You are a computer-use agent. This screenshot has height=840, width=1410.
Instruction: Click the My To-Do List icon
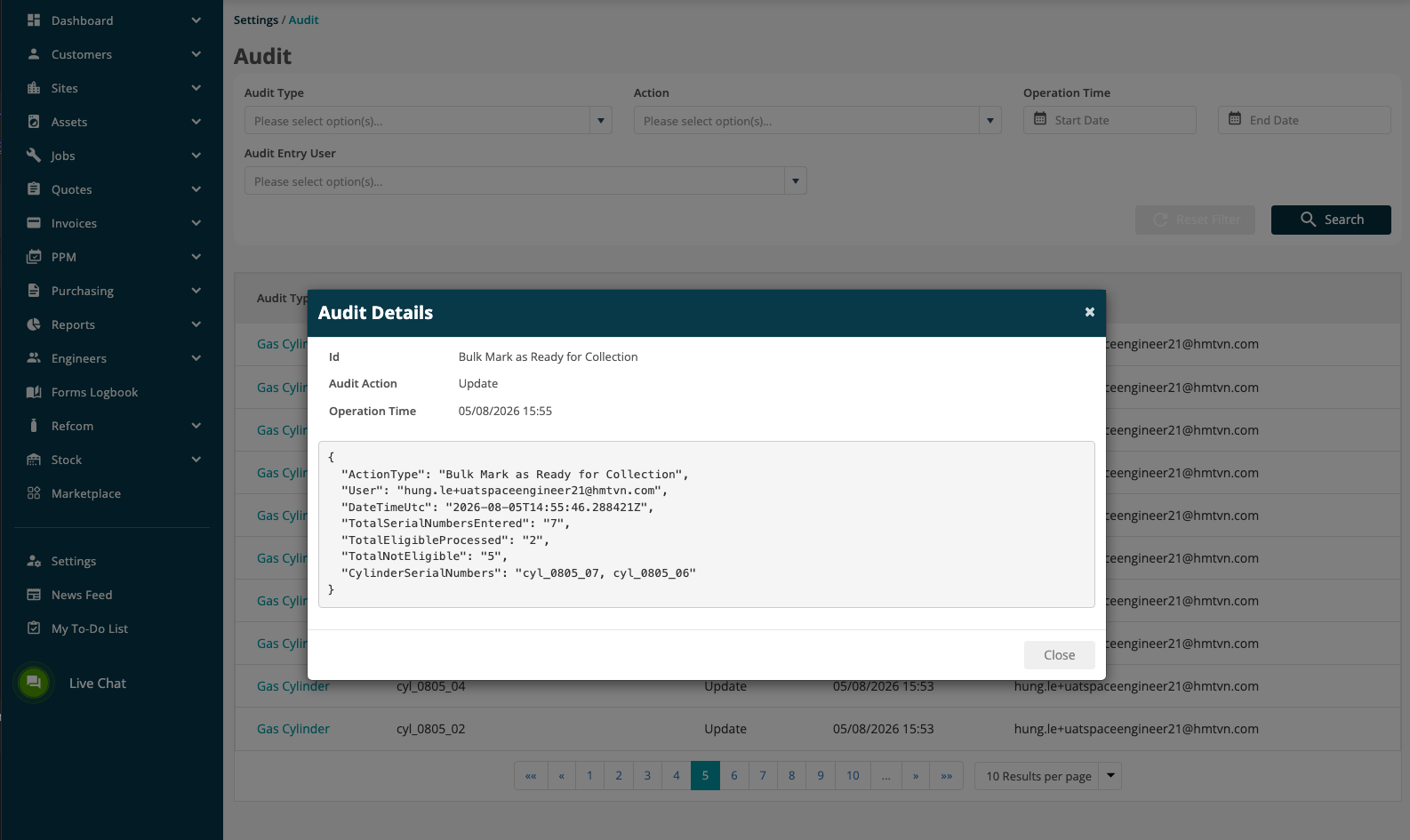[34, 628]
